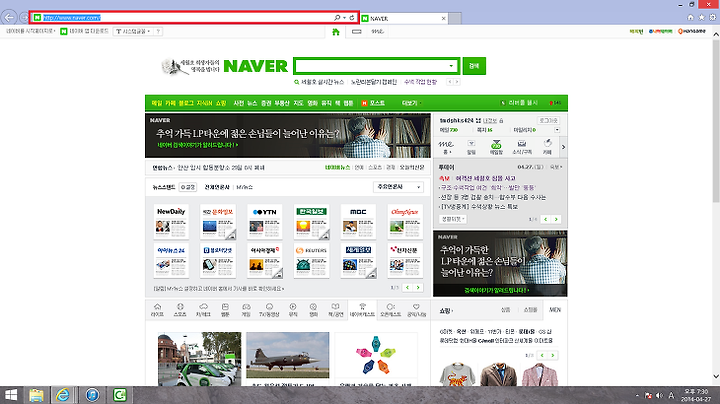The image size is (720, 404).
Task: Click the page vertical scrollbar down arrow
Action: click(x=716, y=377)
